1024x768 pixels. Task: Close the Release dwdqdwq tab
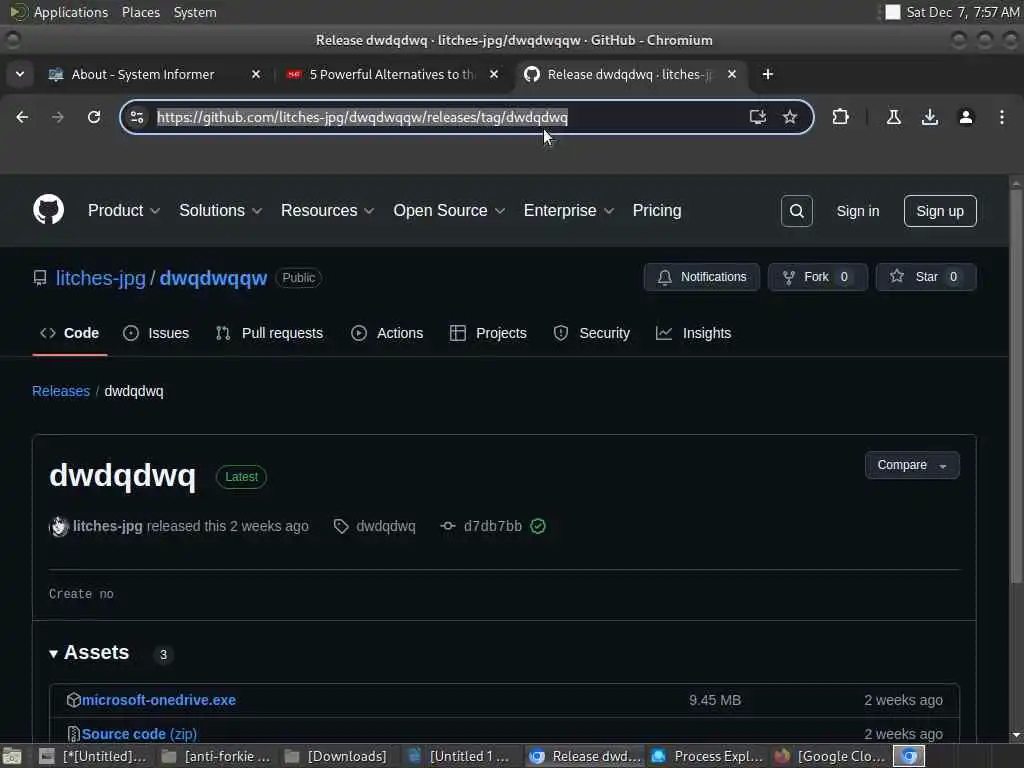pyautogui.click(x=732, y=74)
